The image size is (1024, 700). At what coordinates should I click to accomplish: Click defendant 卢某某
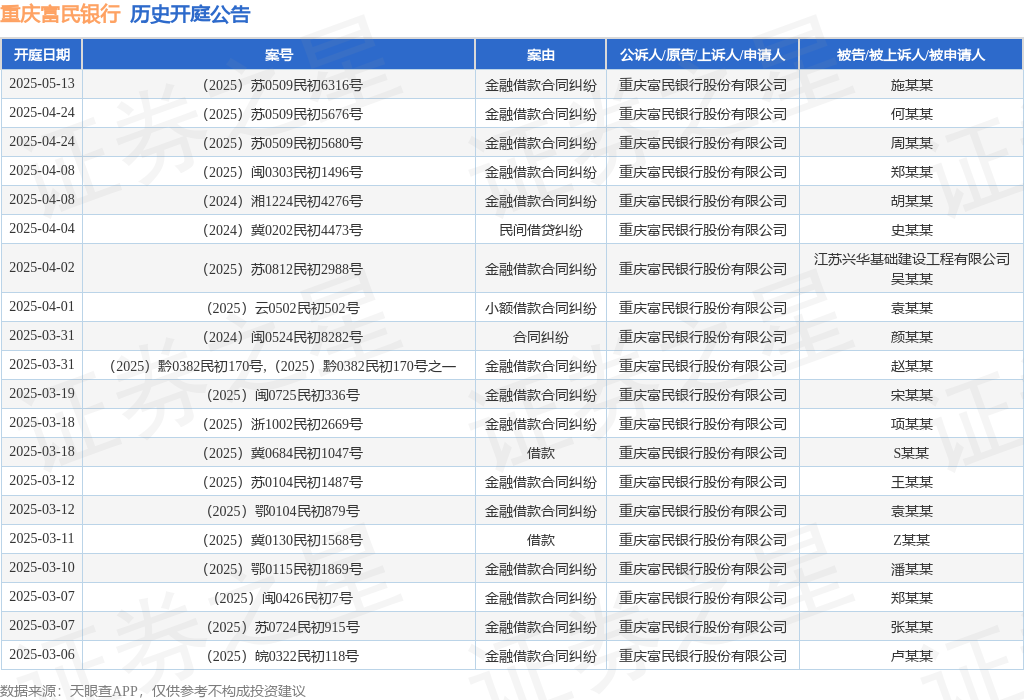coord(912,656)
